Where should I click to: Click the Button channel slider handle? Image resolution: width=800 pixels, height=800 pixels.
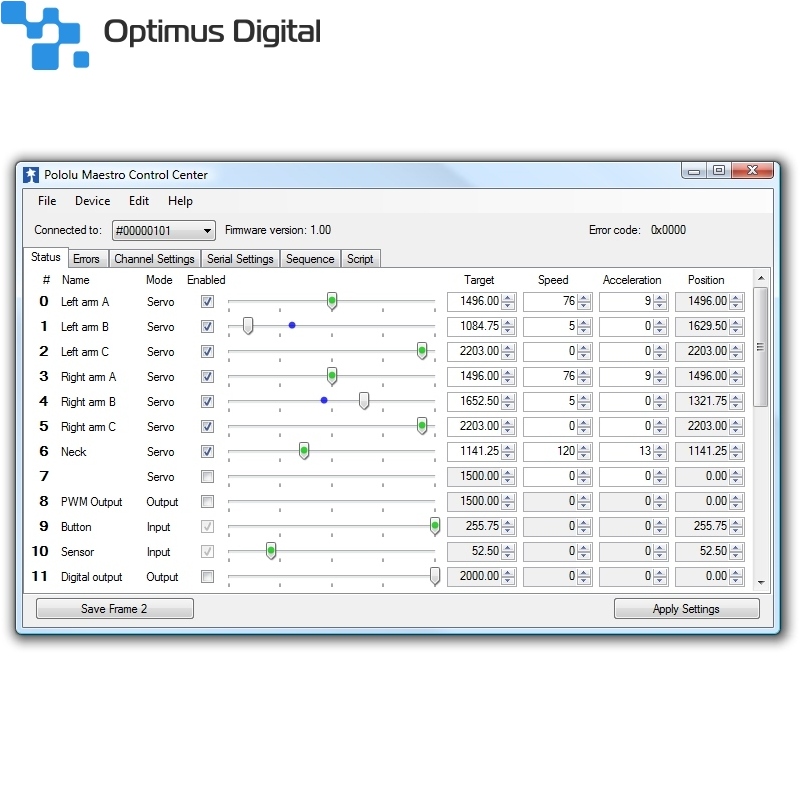click(x=435, y=526)
